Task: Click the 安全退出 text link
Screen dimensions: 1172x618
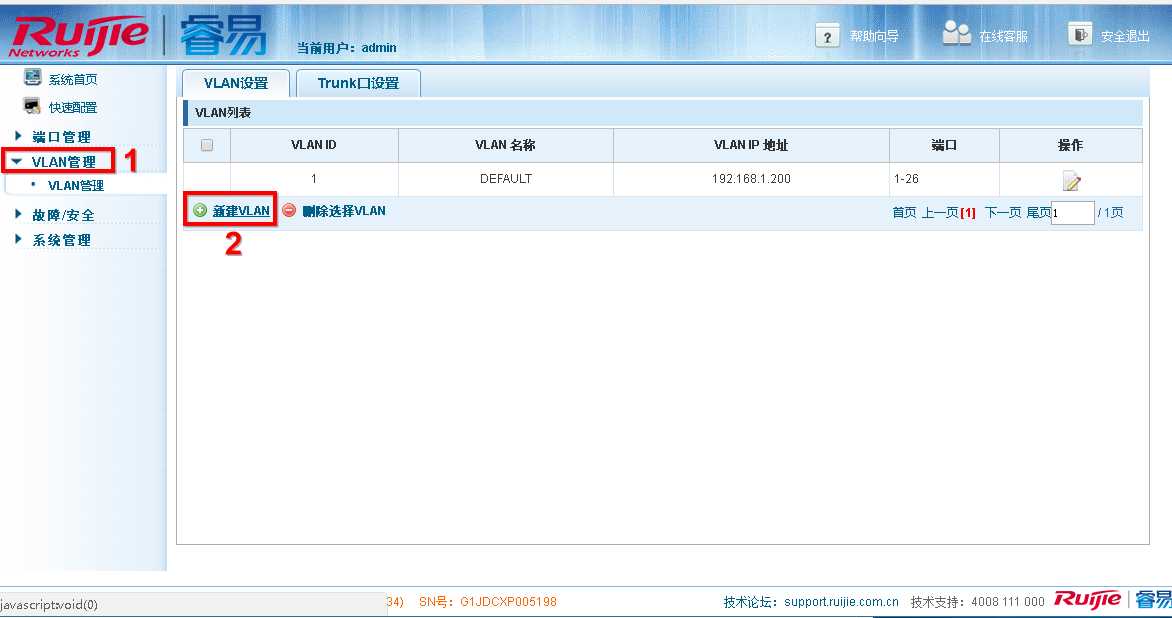Action: coord(1125,36)
